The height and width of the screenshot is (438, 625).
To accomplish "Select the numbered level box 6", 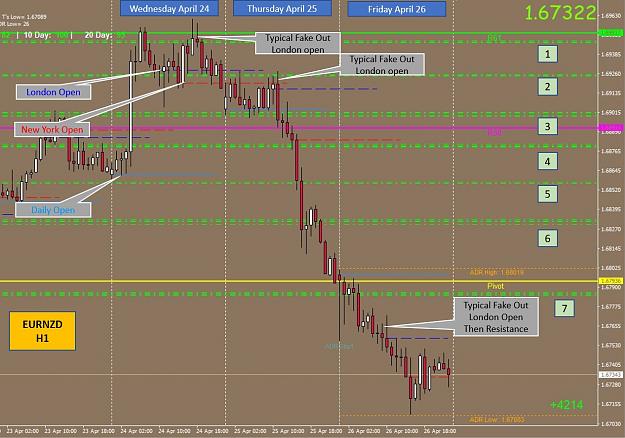I will click(x=548, y=238).
